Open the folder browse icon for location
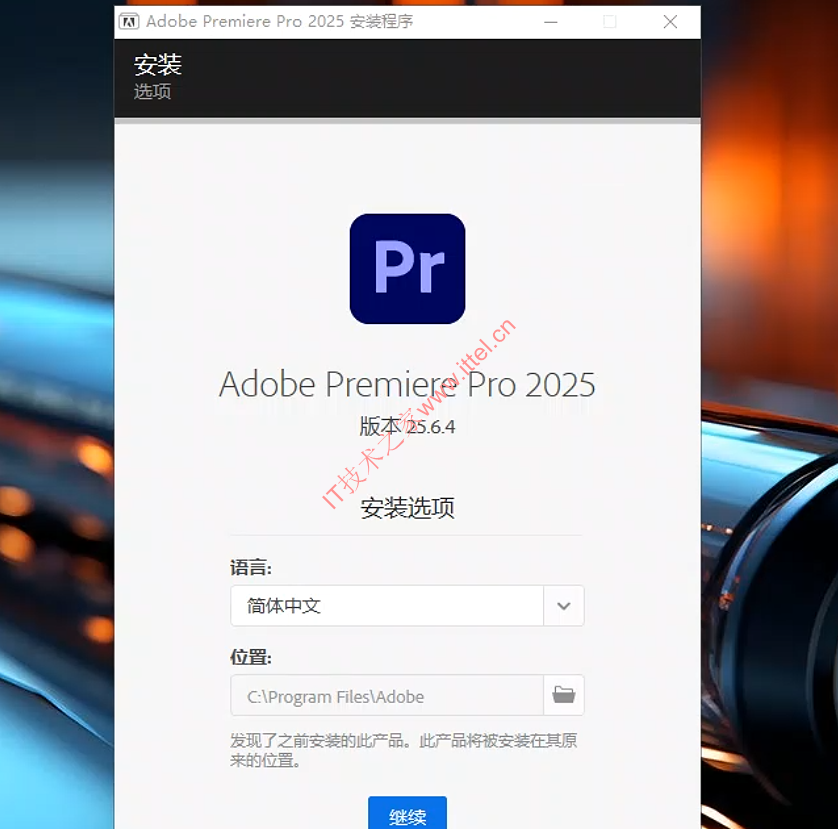838x829 pixels. [x=564, y=695]
